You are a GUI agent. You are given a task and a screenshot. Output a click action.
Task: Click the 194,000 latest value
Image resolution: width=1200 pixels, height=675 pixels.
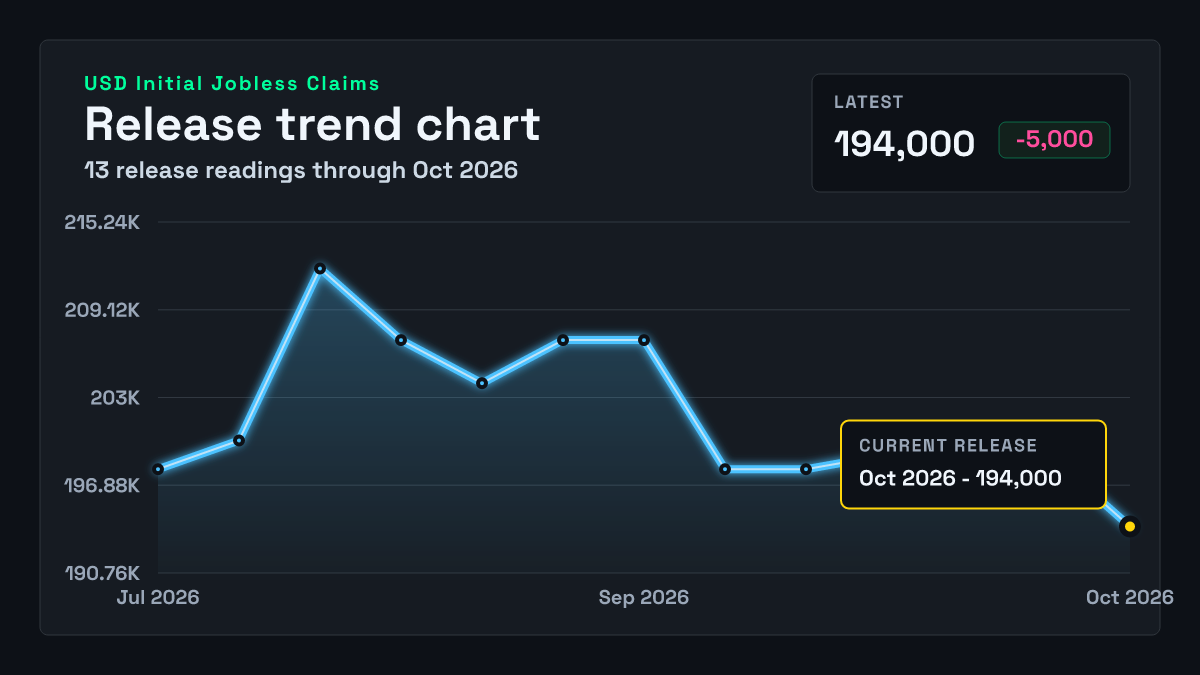click(x=904, y=144)
